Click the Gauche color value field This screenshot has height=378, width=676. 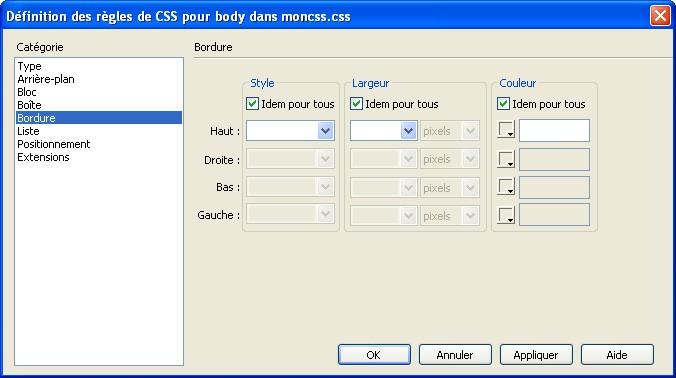coord(554,215)
